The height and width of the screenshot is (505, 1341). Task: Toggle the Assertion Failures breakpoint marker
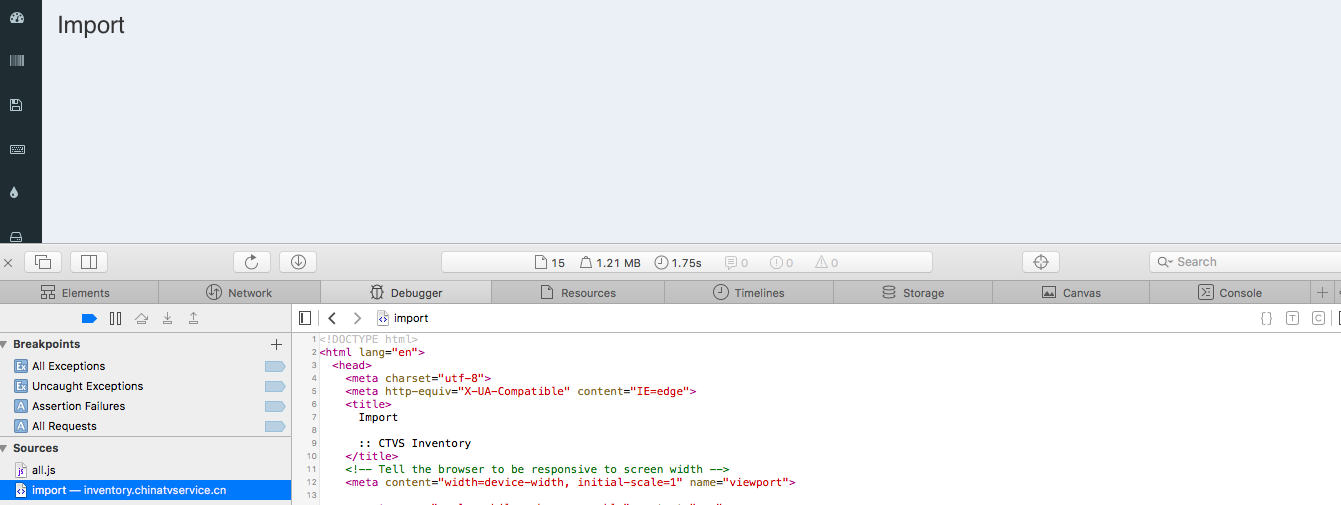pos(275,406)
